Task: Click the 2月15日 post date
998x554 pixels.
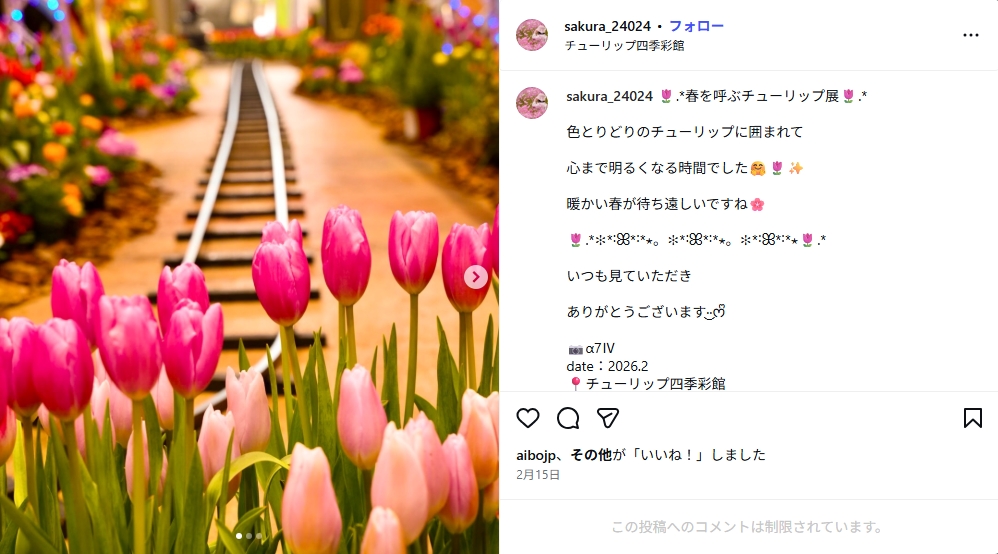Action: 538,474
